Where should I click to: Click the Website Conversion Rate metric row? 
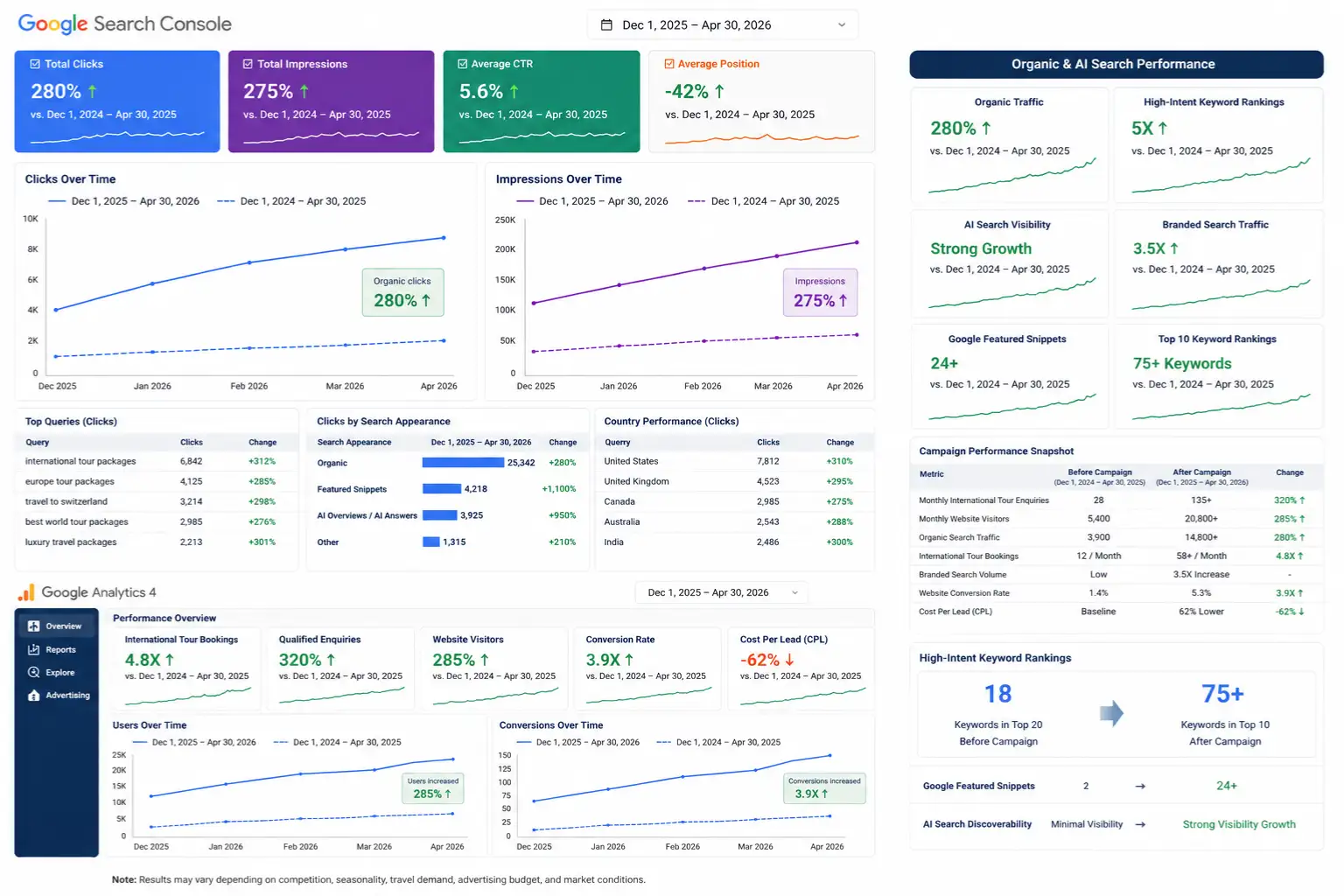pos(1116,593)
